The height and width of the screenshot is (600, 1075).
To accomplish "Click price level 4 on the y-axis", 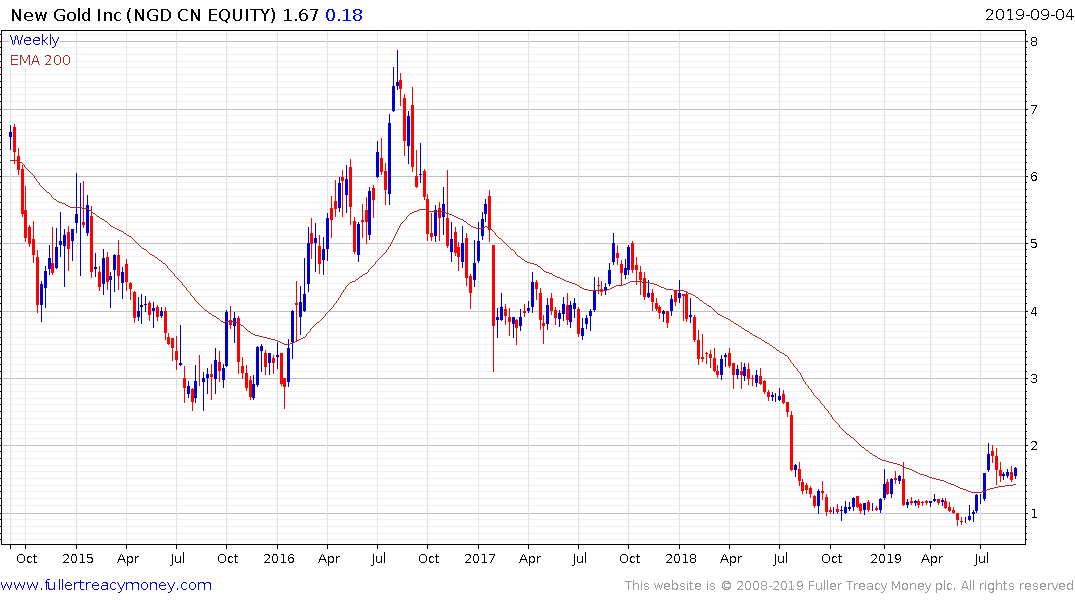I will (1034, 311).
